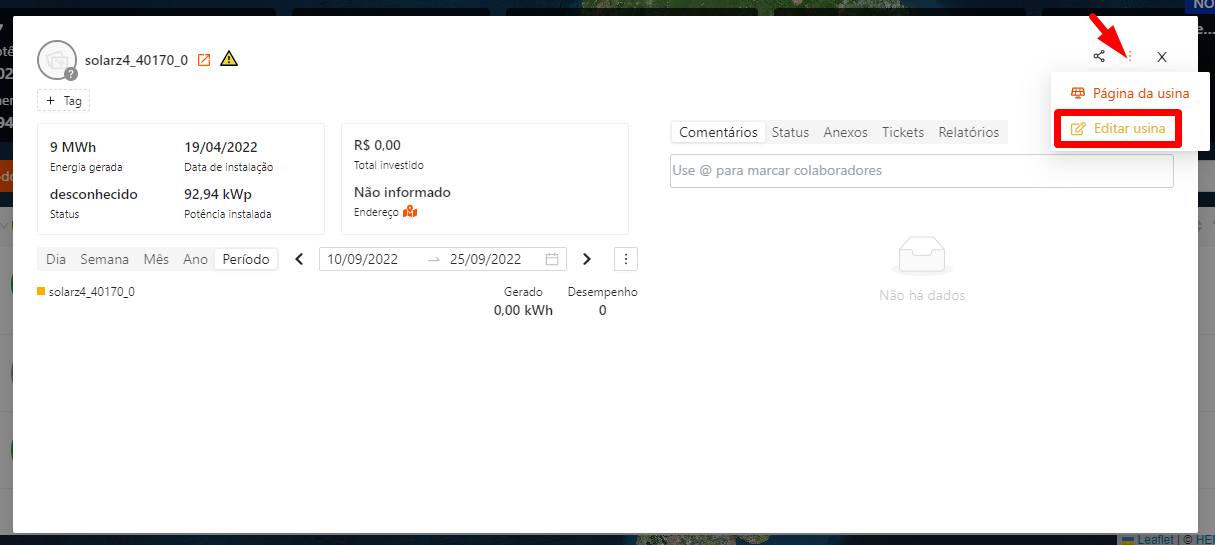Toggle the orange solarz4_40170_0 legend swatch
The width and height of the screenshot is (1215, 545).
pos(42,292)
